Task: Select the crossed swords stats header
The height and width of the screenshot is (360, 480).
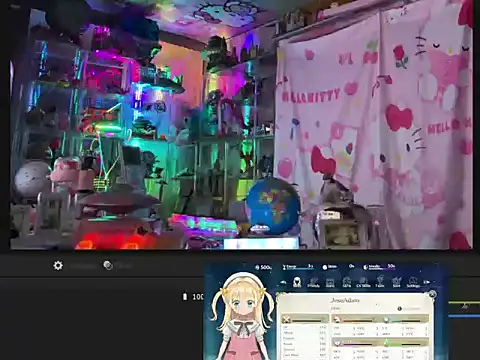Action: pos(304,320)
